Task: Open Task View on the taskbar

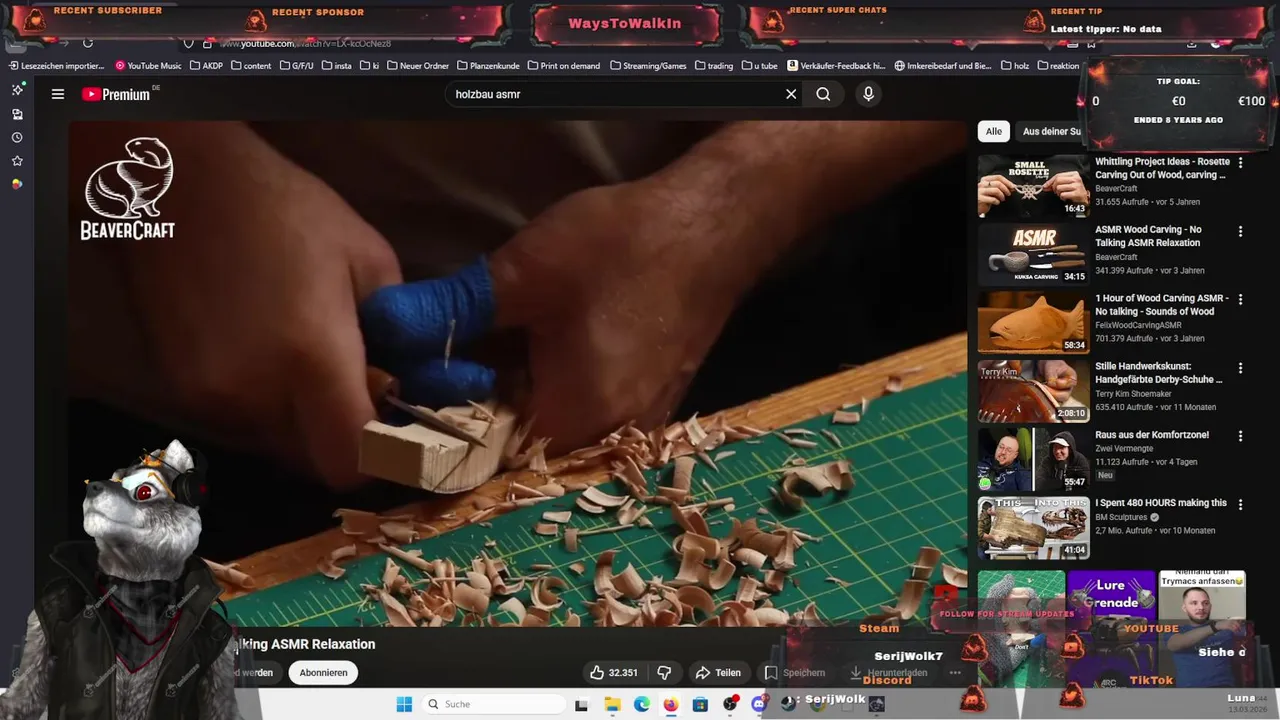Action: click(x=581, y=704)
